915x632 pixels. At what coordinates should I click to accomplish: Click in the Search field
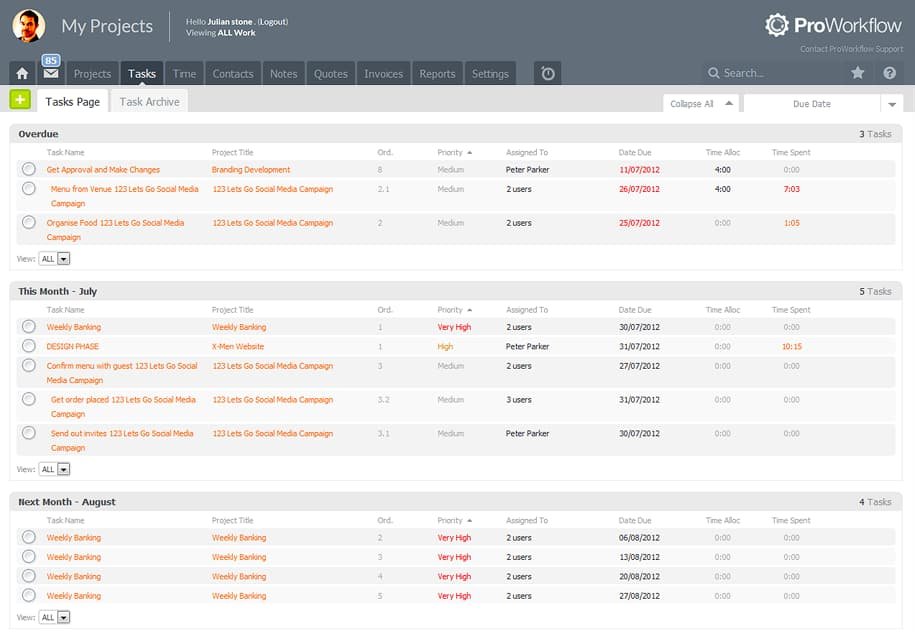click(772, 73)
